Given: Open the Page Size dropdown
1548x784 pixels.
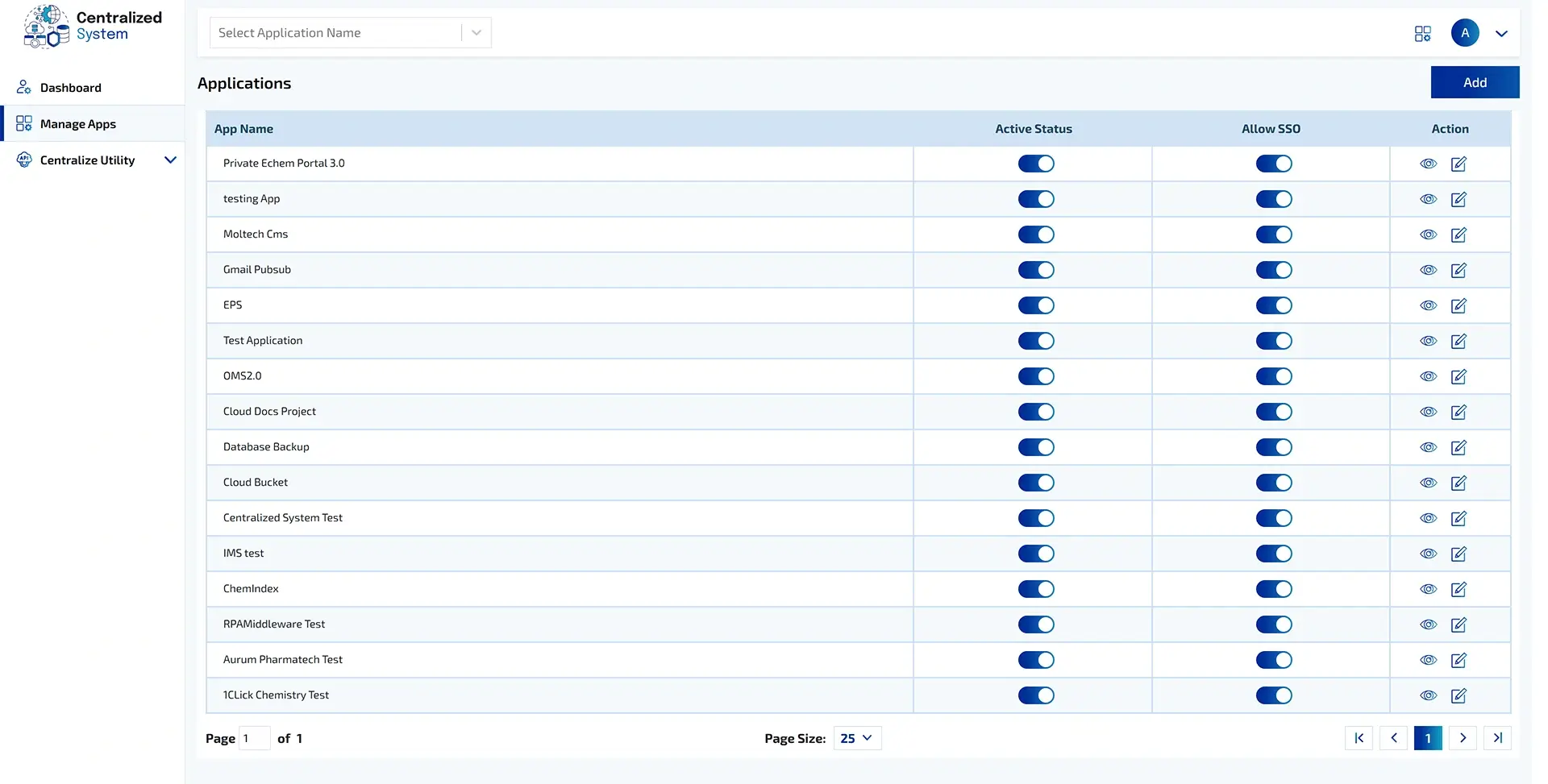Looking at the screenshot, I should point(856,737).
